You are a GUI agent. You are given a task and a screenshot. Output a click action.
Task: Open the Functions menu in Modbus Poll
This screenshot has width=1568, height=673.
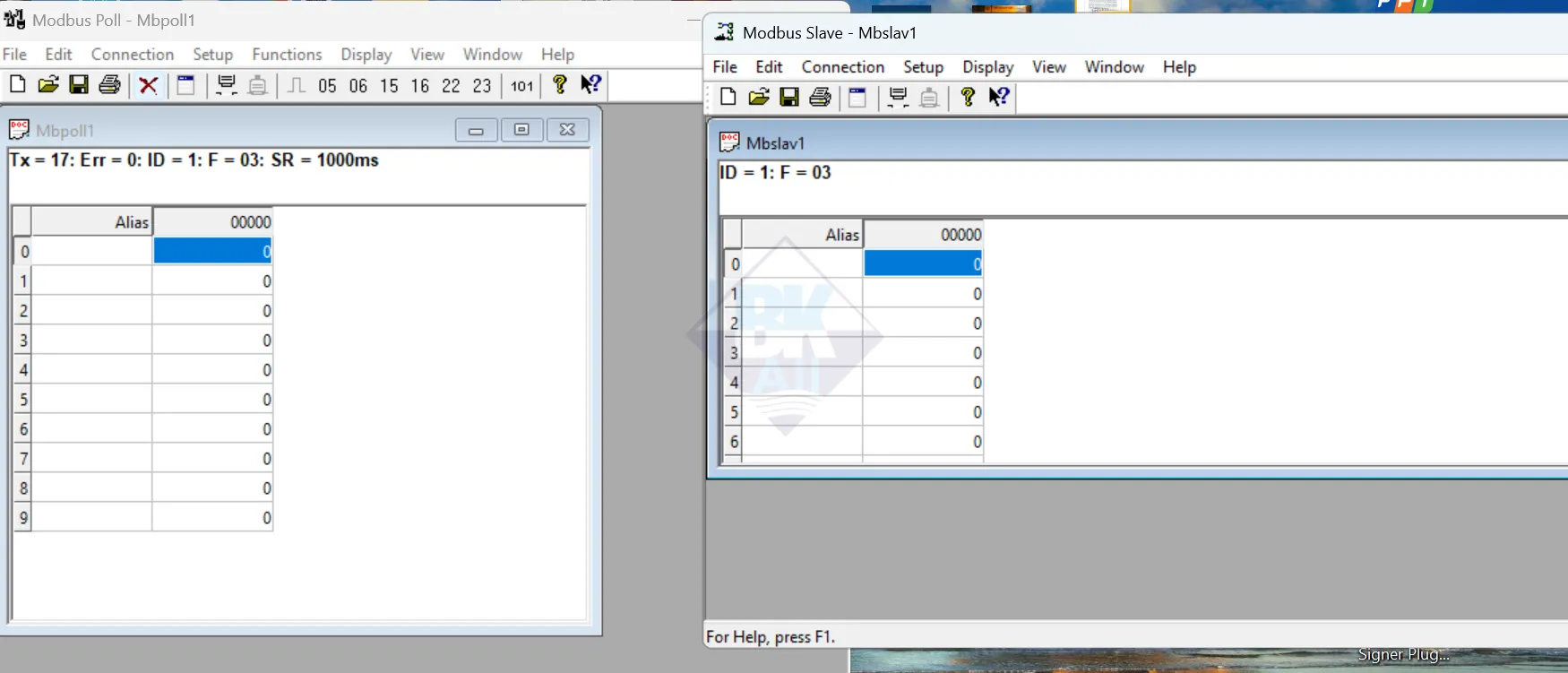[287, 55]
